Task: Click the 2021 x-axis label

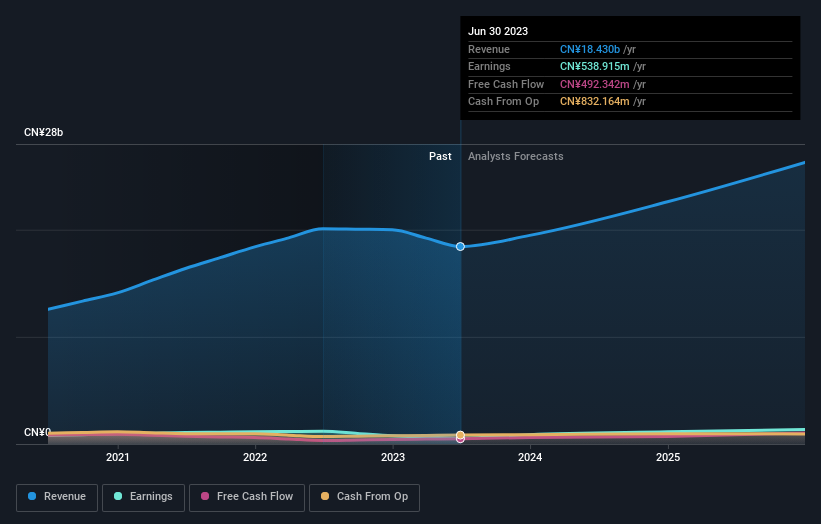Action: click(x=118, y=457)
